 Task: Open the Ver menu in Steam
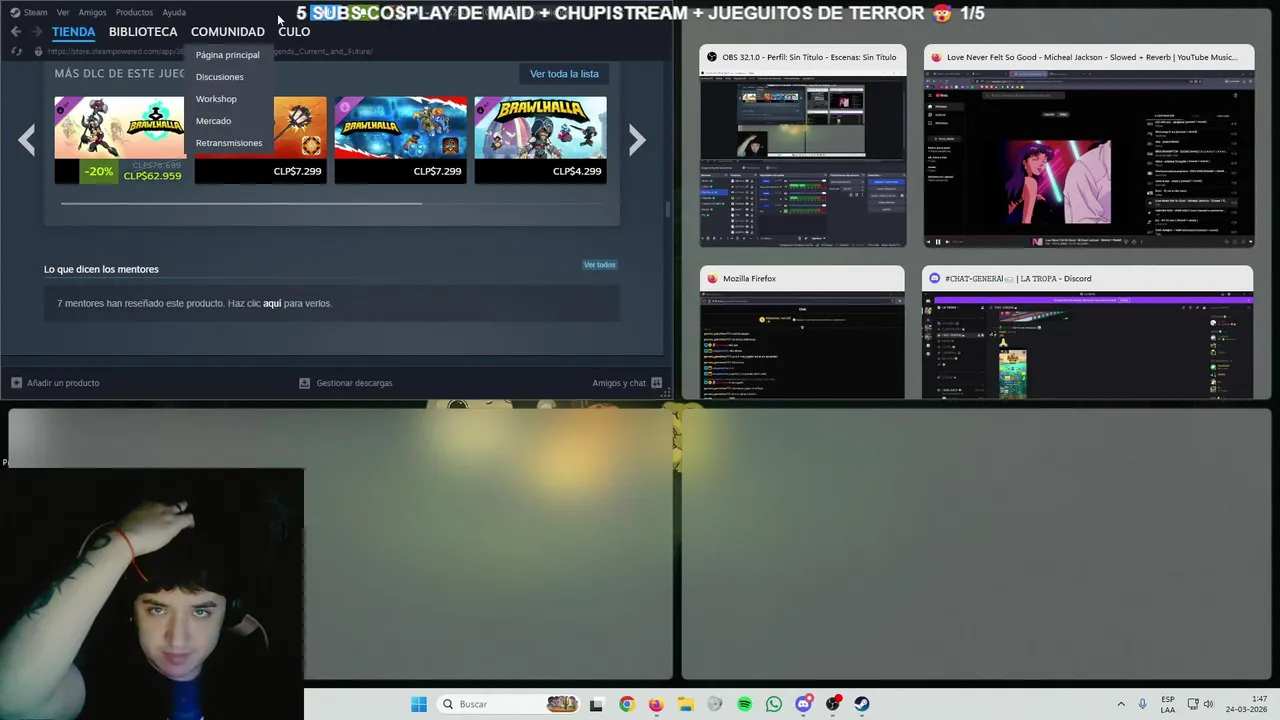pyautogui.click(x=63, y=12)
